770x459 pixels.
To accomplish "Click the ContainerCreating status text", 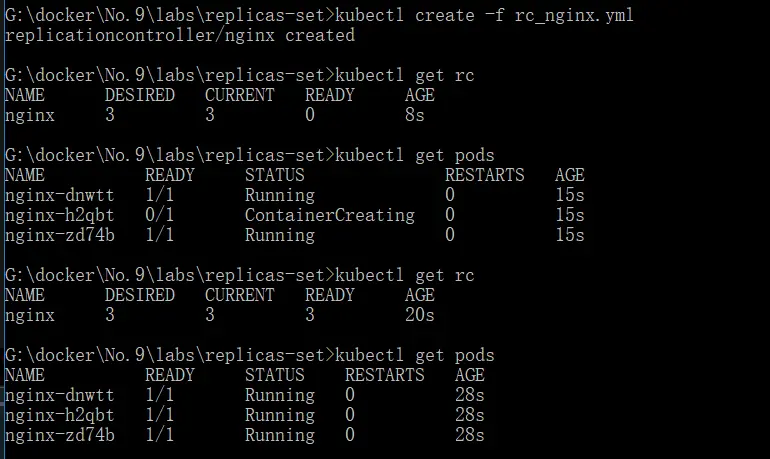I will point(329,215).
